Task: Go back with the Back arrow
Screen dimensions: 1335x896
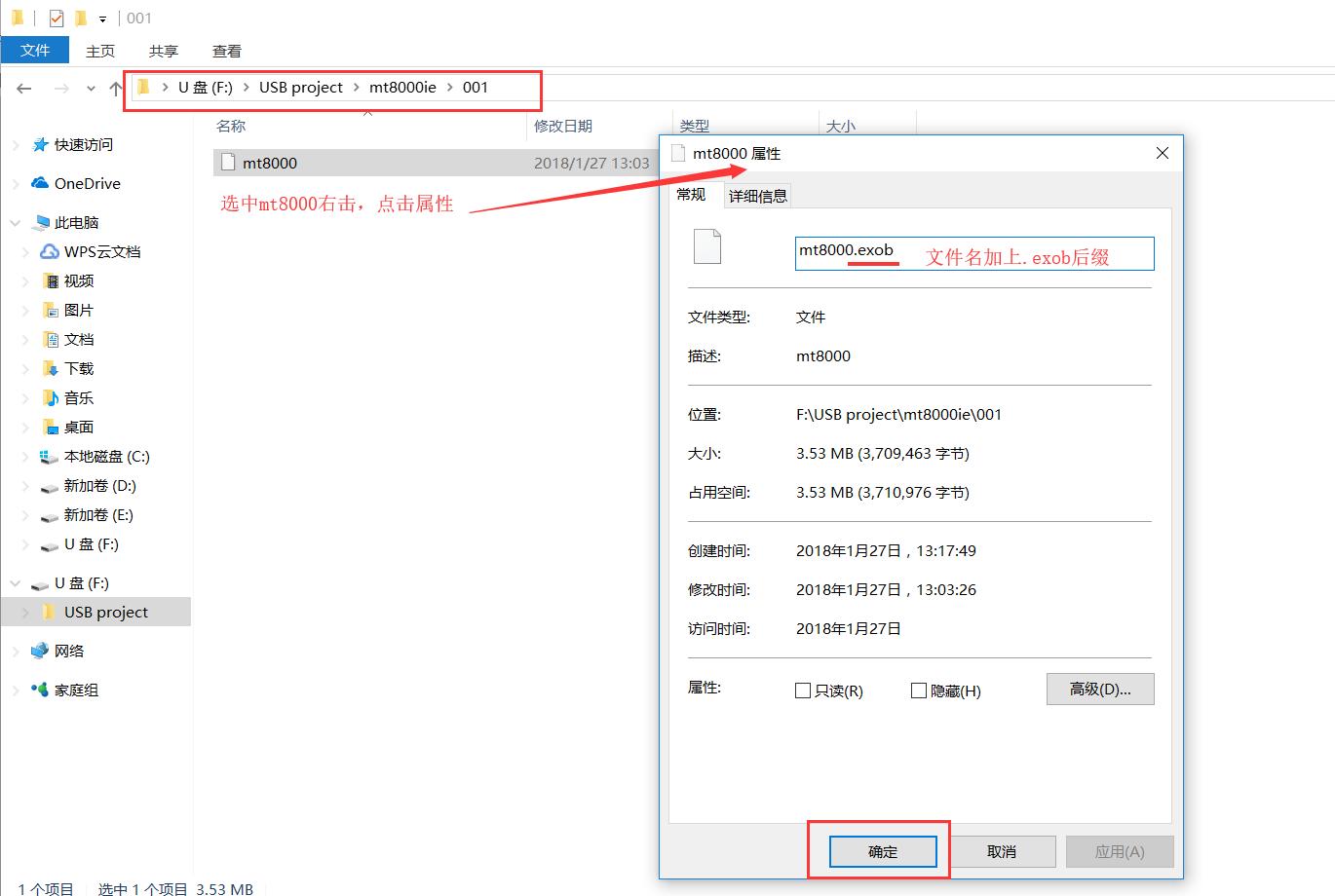Action: tap(24, 89)
